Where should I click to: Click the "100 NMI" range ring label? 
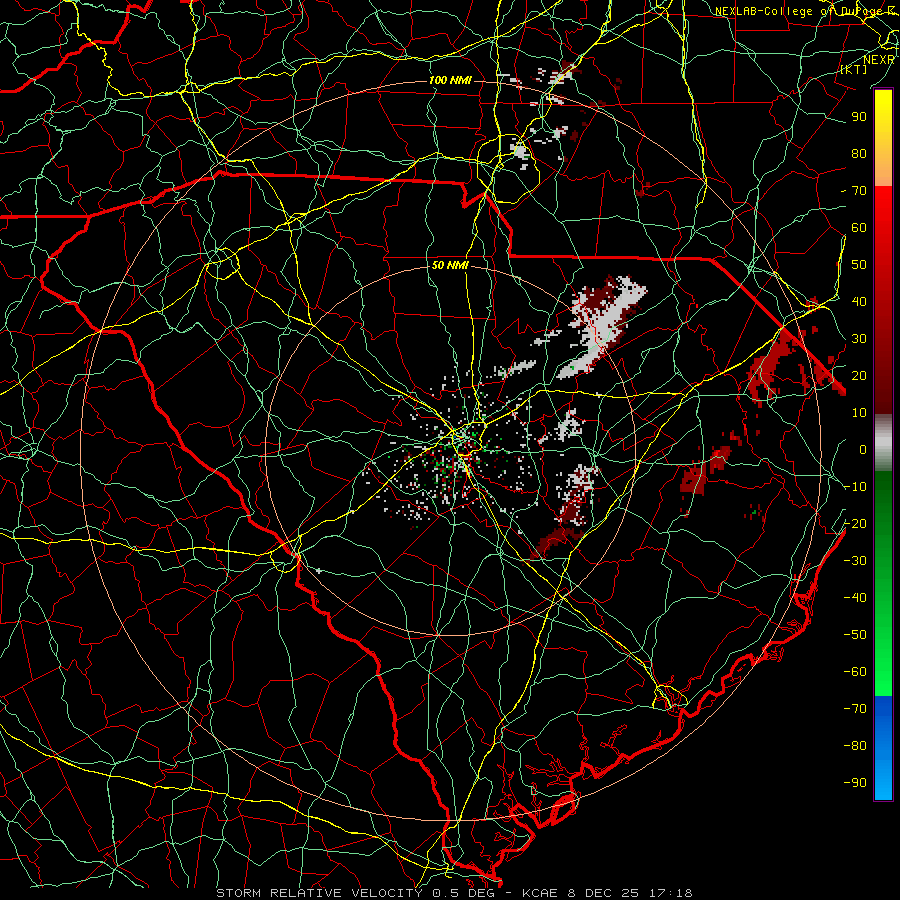click(451, 80)
